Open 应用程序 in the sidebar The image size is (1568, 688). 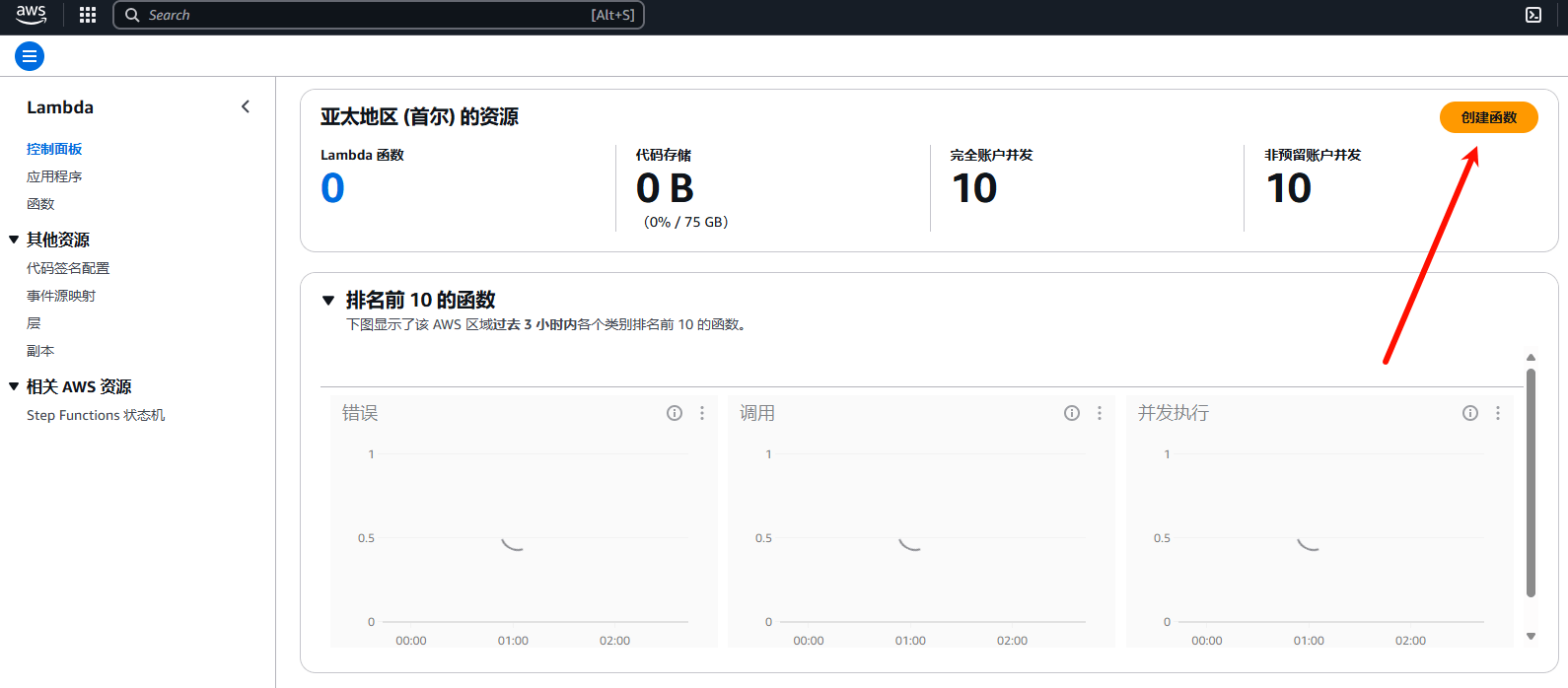point(54,176)
